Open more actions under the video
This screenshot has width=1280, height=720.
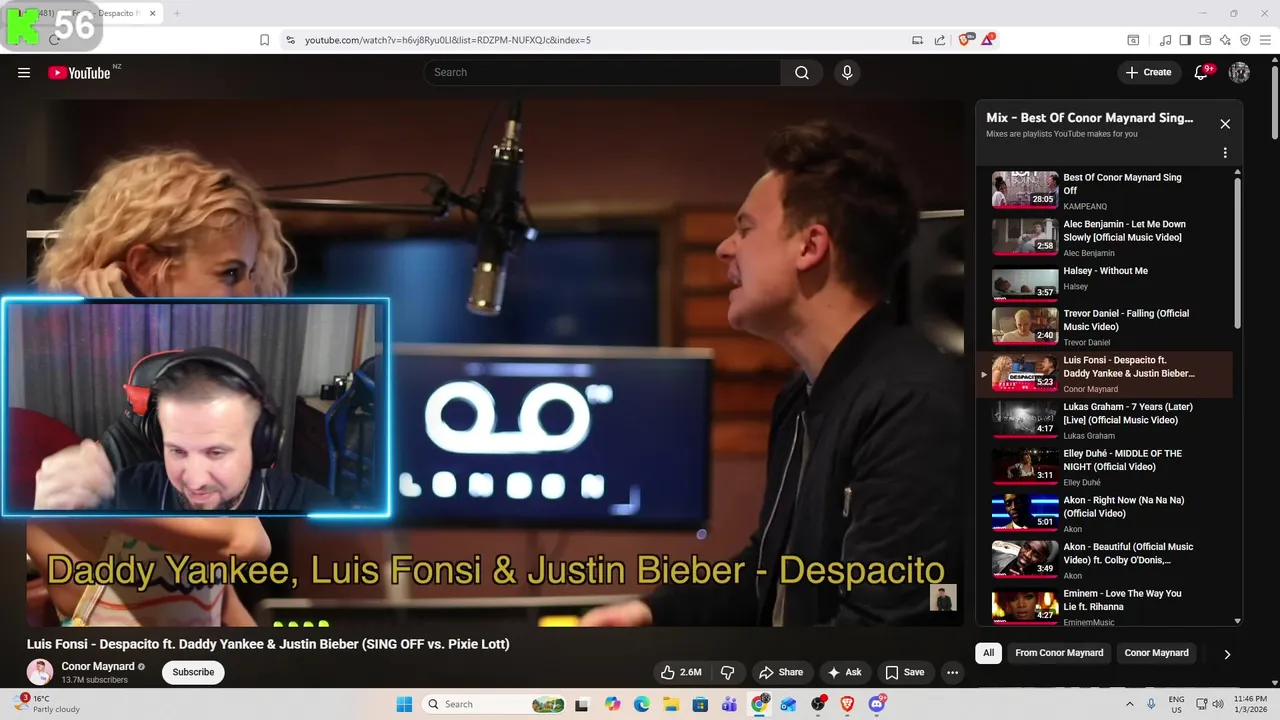coord(952,672)
